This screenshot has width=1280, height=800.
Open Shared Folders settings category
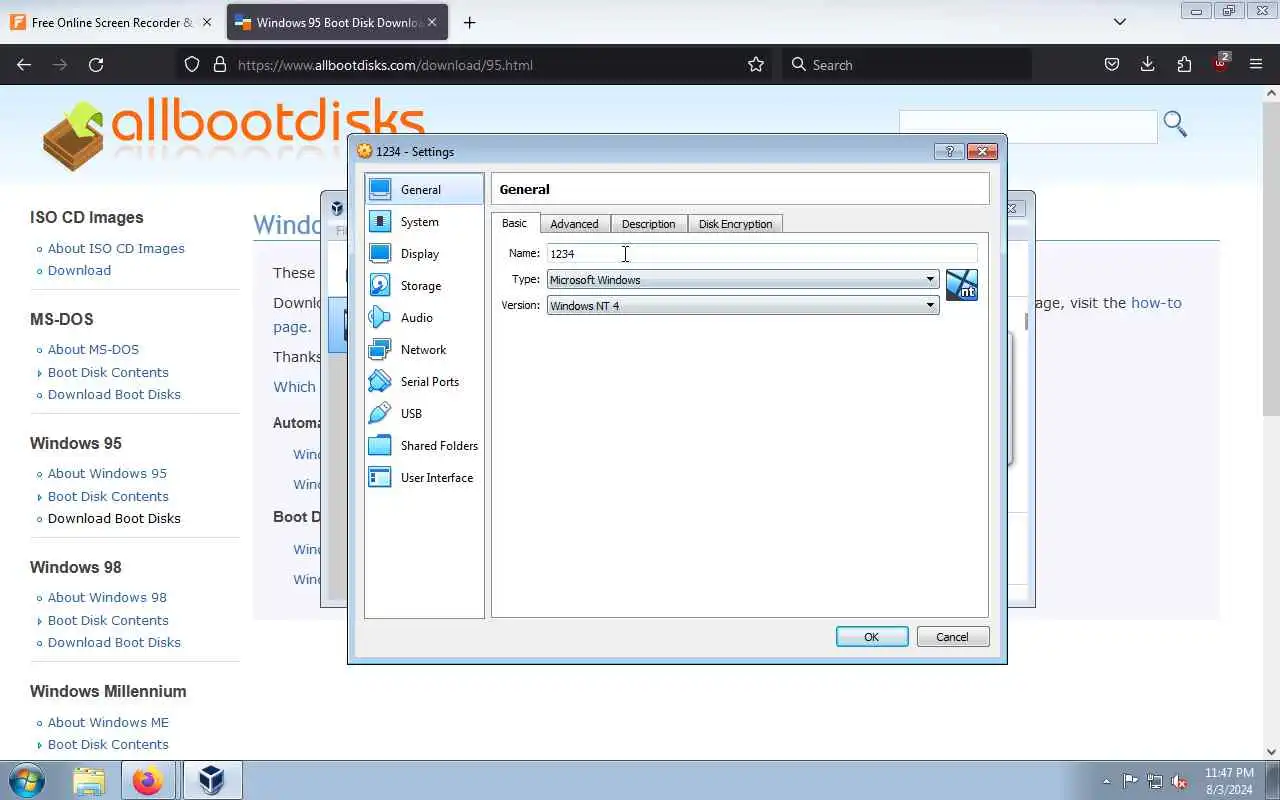click(x=424, y=445)
